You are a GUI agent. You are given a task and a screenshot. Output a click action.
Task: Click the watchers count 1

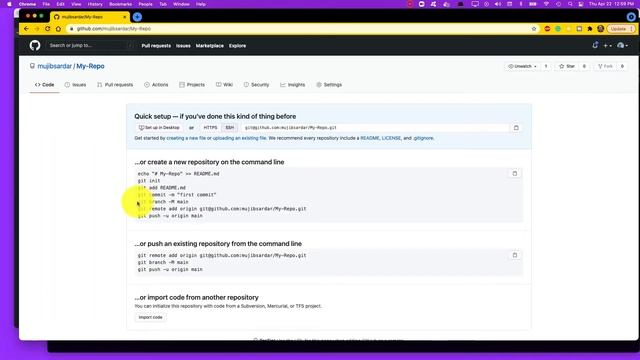pos(546,66)
